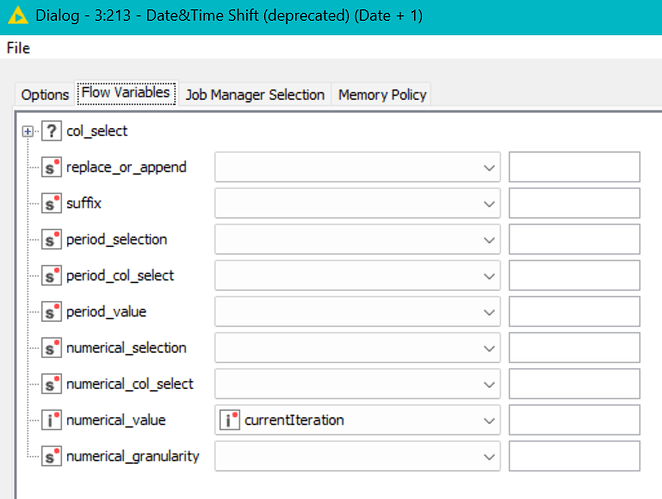Expand the col_select tree node
This screenshot has width=662, height=499.
[27, 131]
